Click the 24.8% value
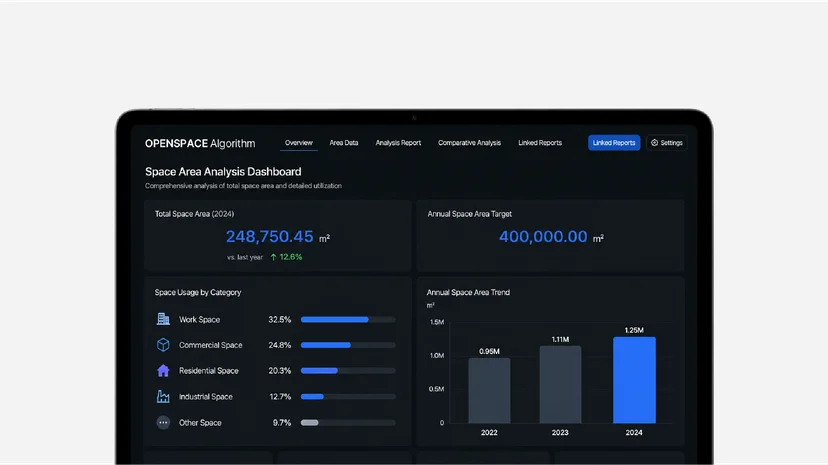This screenshot has height=465, width=828. [x=279, y=345]
